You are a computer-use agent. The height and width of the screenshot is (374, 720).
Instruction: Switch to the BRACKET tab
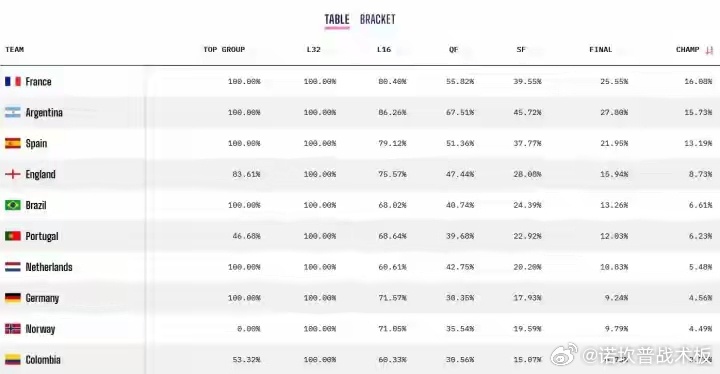377,19
